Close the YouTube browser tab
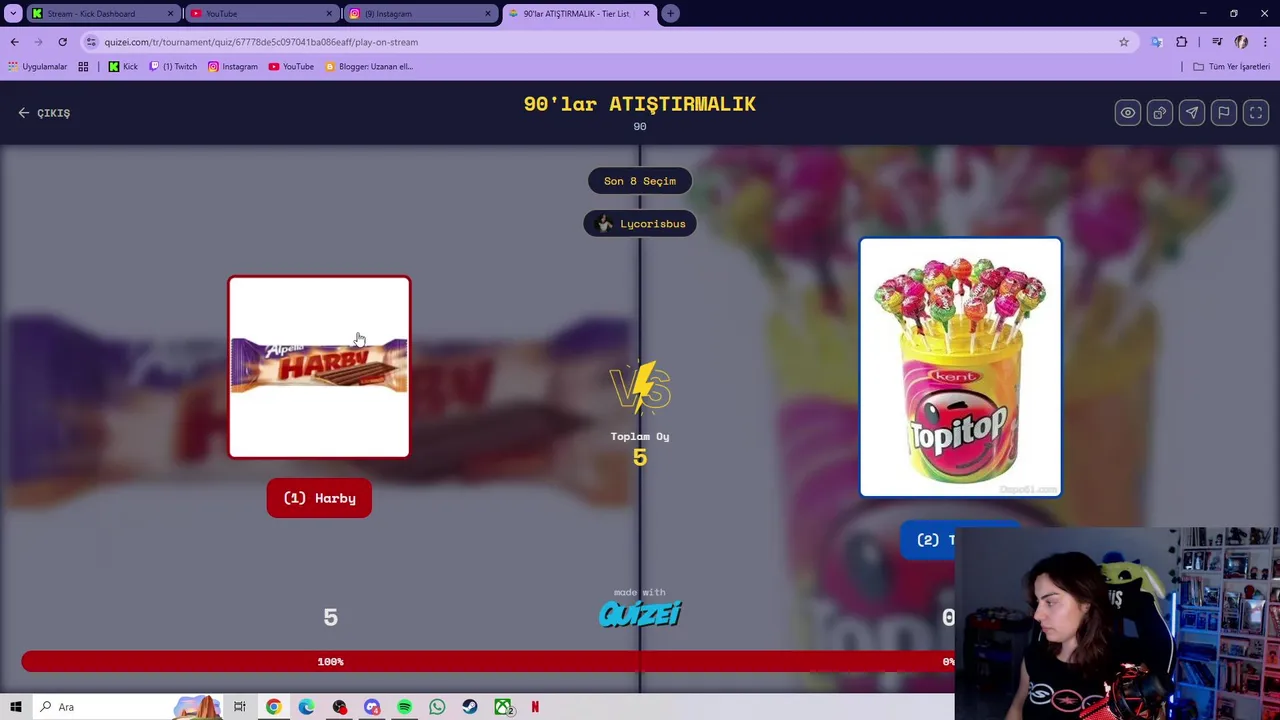The width and height of the screenshot is (1280, 720). 329,14
